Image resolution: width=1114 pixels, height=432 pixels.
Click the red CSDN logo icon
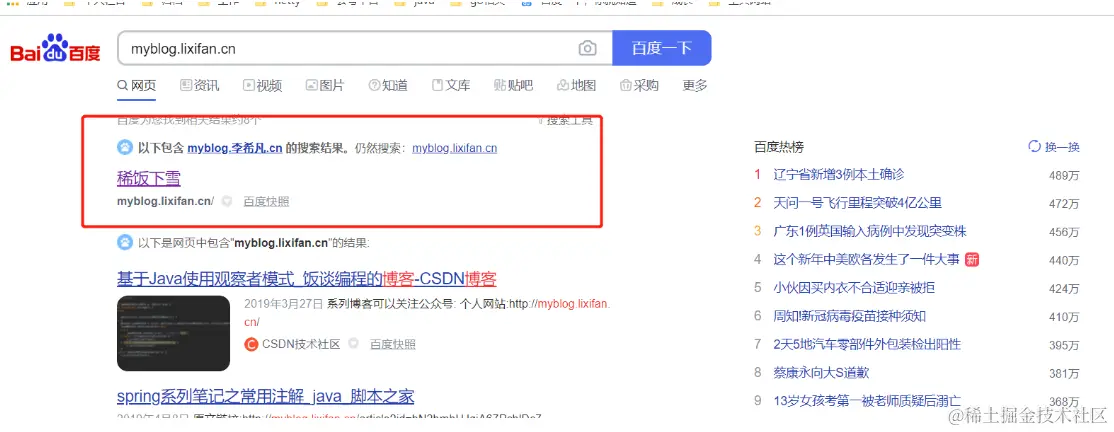[250, 345]
